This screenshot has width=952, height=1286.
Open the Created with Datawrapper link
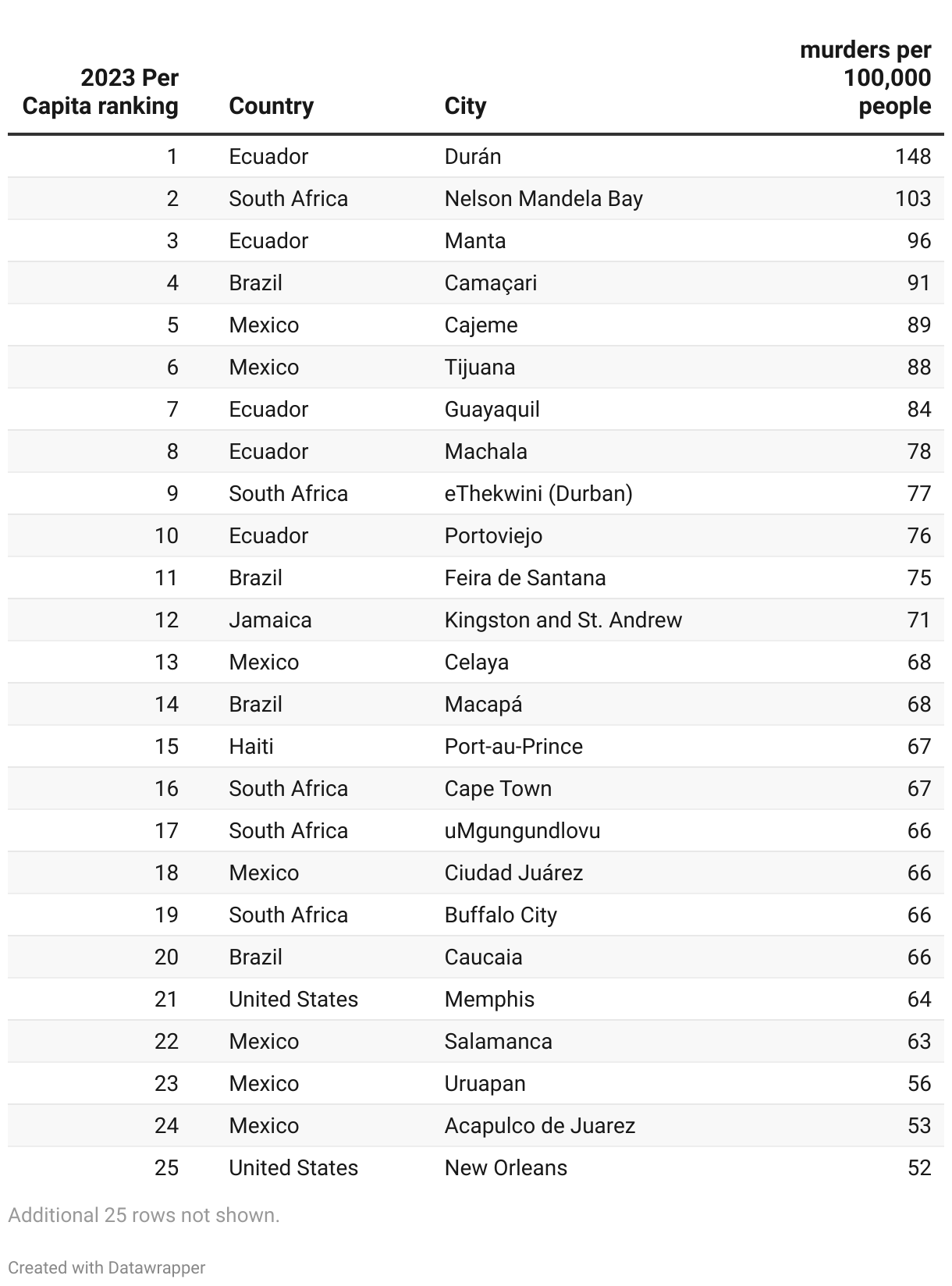pos(107,1267)
